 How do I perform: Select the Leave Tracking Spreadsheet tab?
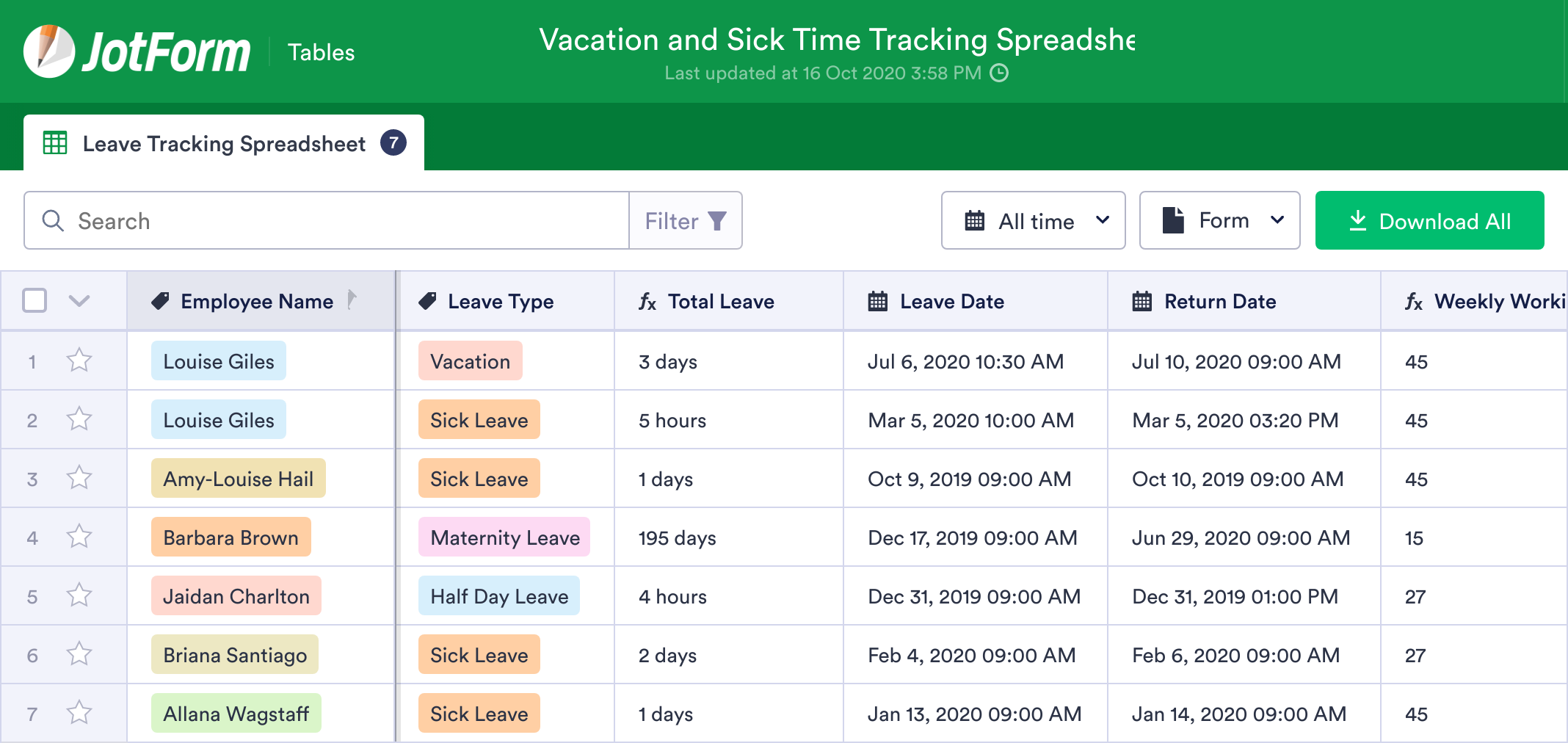pyautogui.click(x=224, y=143)
